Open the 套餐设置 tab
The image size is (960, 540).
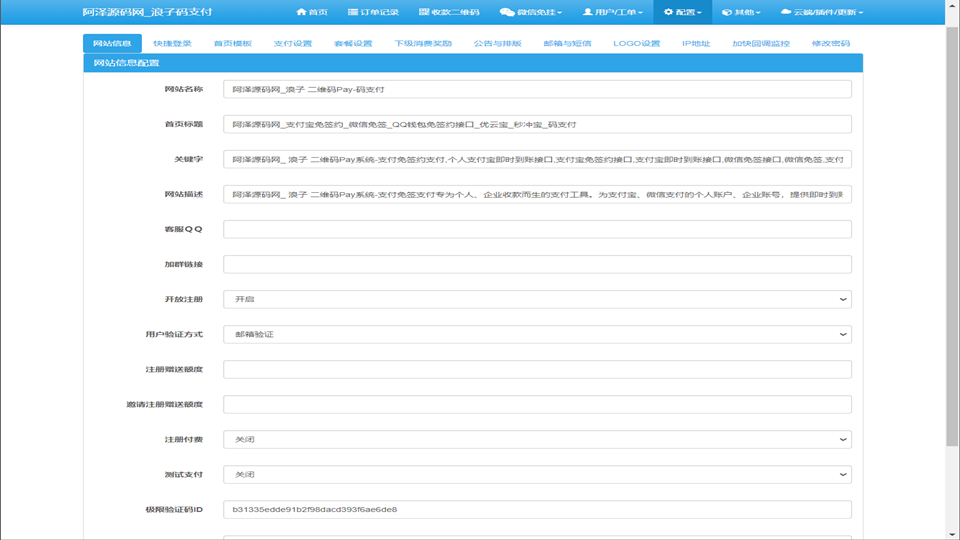pyautogui.click(x=353, y=43)
